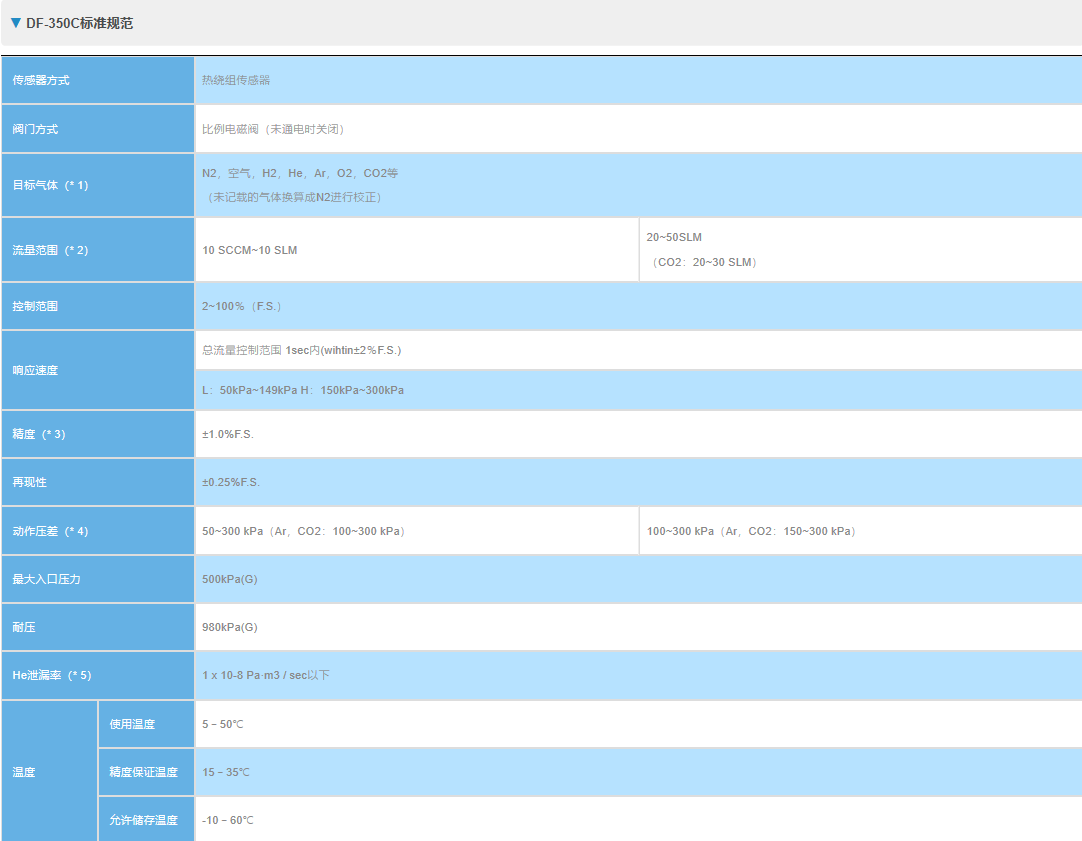Image resolution: width=1082 pixels, height=841 pixels.
Task: Select the 响应速度 row header
Action: pyautogui.click(x=98, y=370)
